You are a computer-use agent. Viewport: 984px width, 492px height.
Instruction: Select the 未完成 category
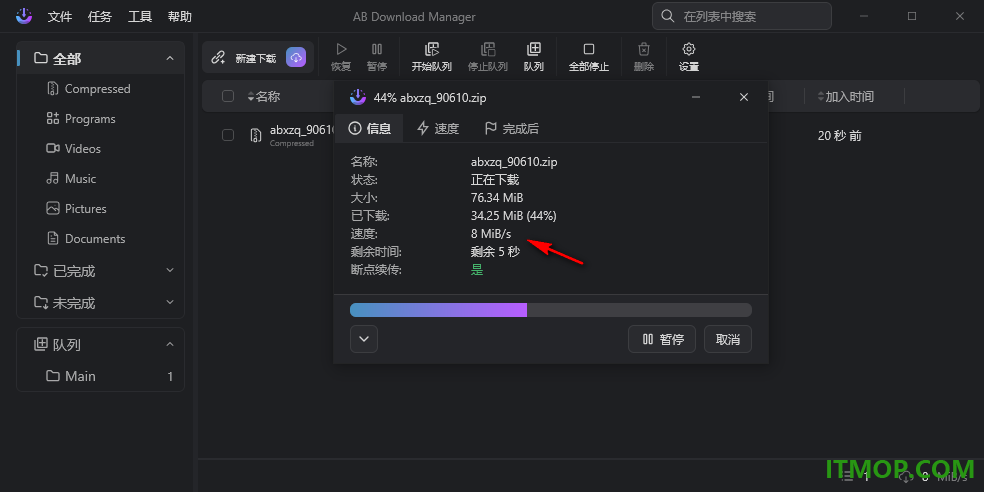click(x=100, y=303)
